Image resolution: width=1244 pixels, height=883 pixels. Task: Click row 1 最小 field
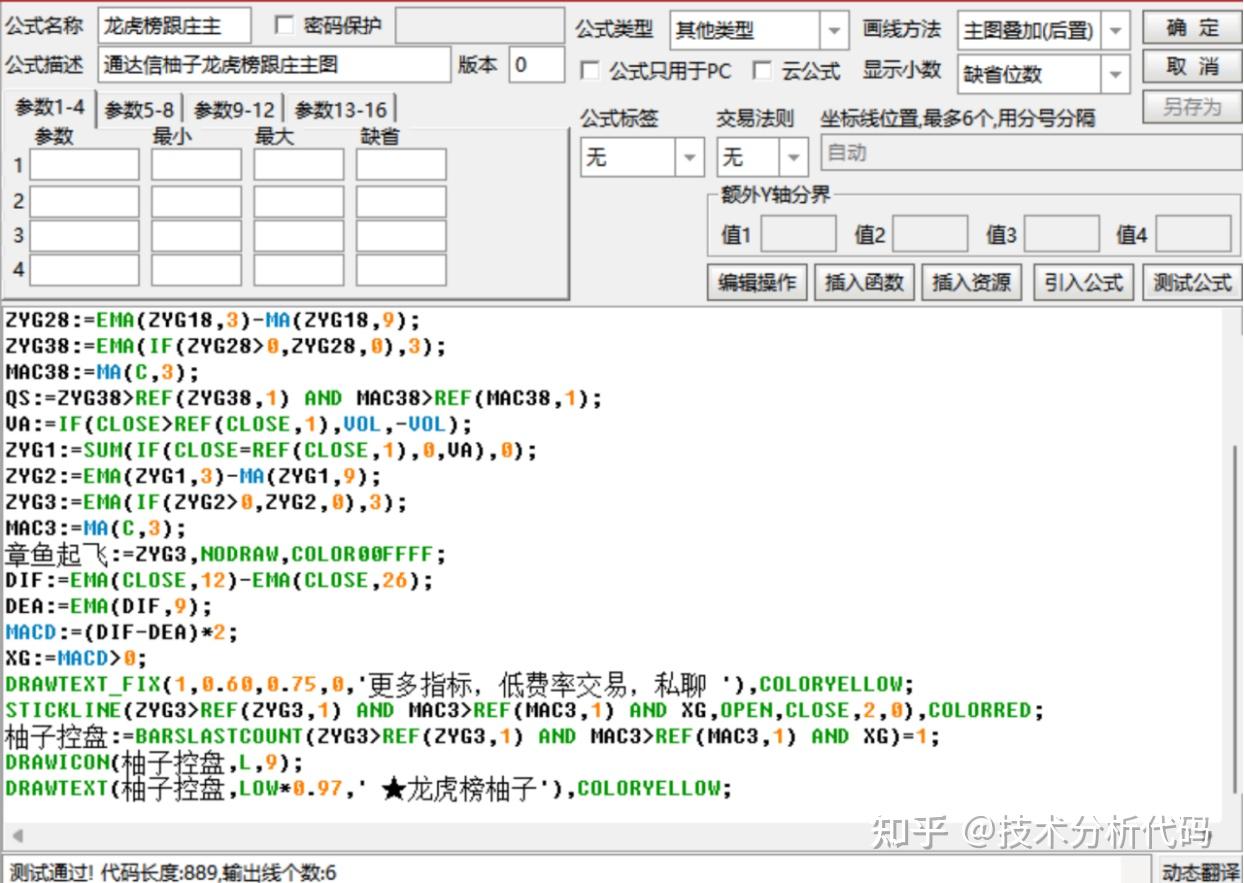[196, 165]
